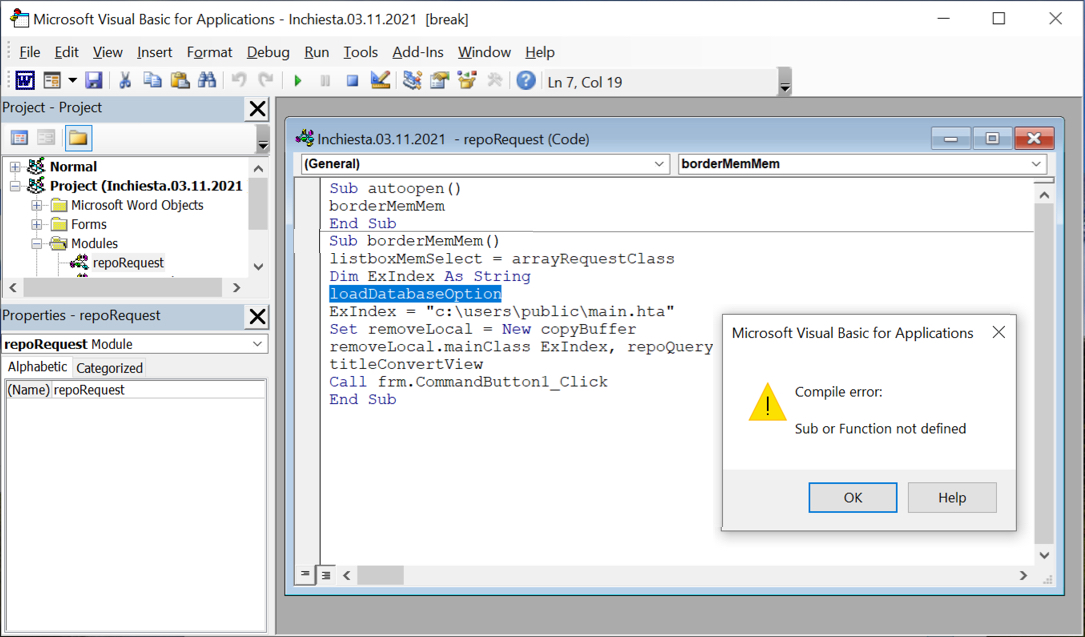Image resolution: width=1085 pixels, height=637 pixels.
Task: Expand the Normal project node
Action: pyautogui.click(x=15, y=167)
